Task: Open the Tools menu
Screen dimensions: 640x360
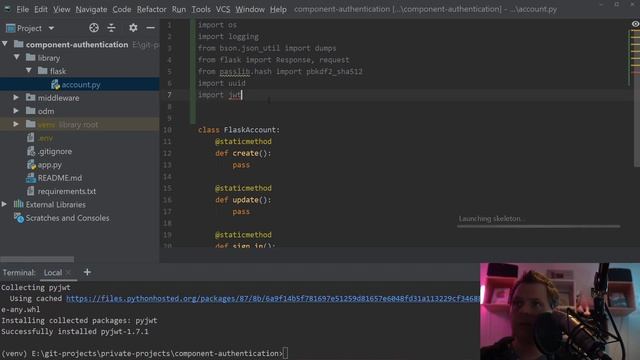Action: 201,9
